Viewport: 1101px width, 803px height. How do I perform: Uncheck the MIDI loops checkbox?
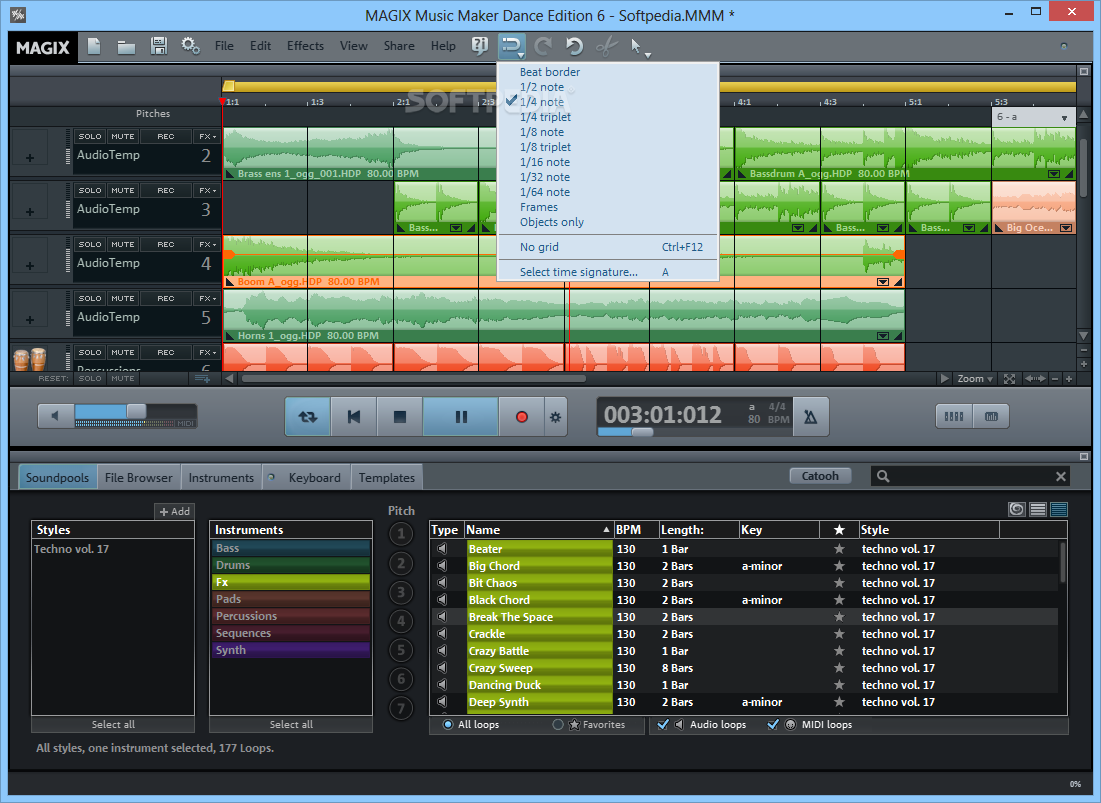[773, 724]
